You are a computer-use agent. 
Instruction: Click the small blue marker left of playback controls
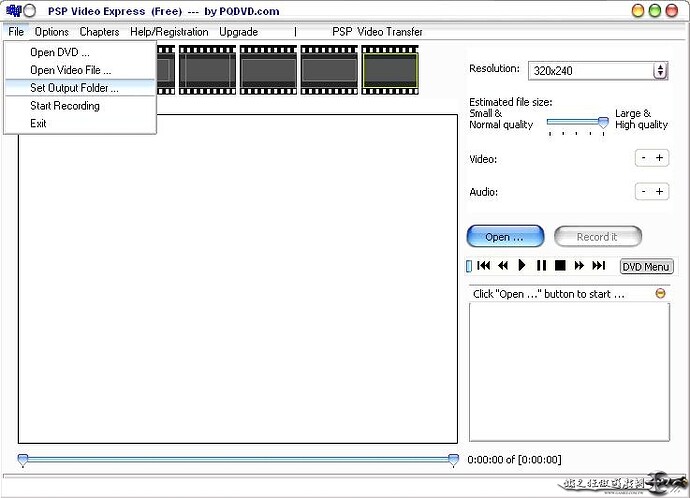coord(469,266)
